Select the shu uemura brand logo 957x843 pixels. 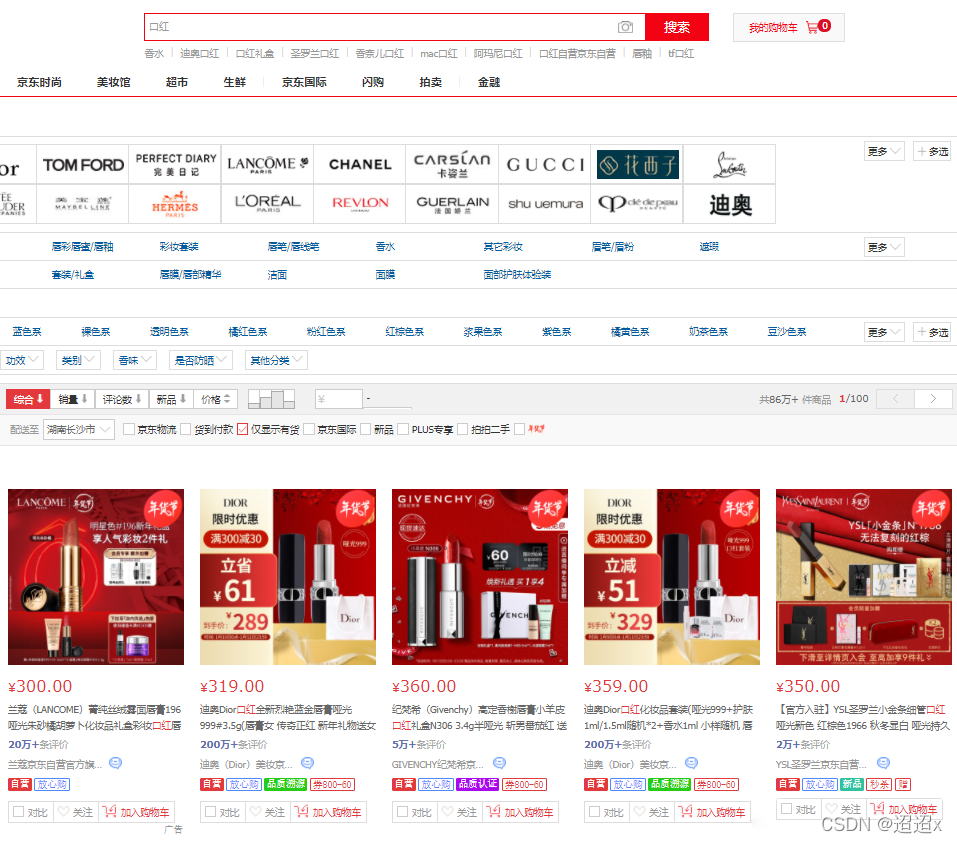(x=545, y=204)
